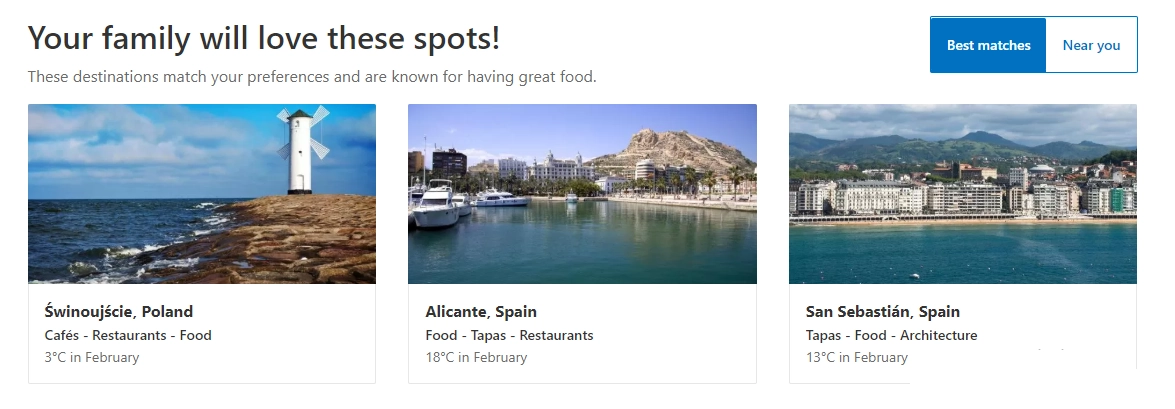Click the 18°C in February temperature

pyautogui.click(x=476, y=357)
